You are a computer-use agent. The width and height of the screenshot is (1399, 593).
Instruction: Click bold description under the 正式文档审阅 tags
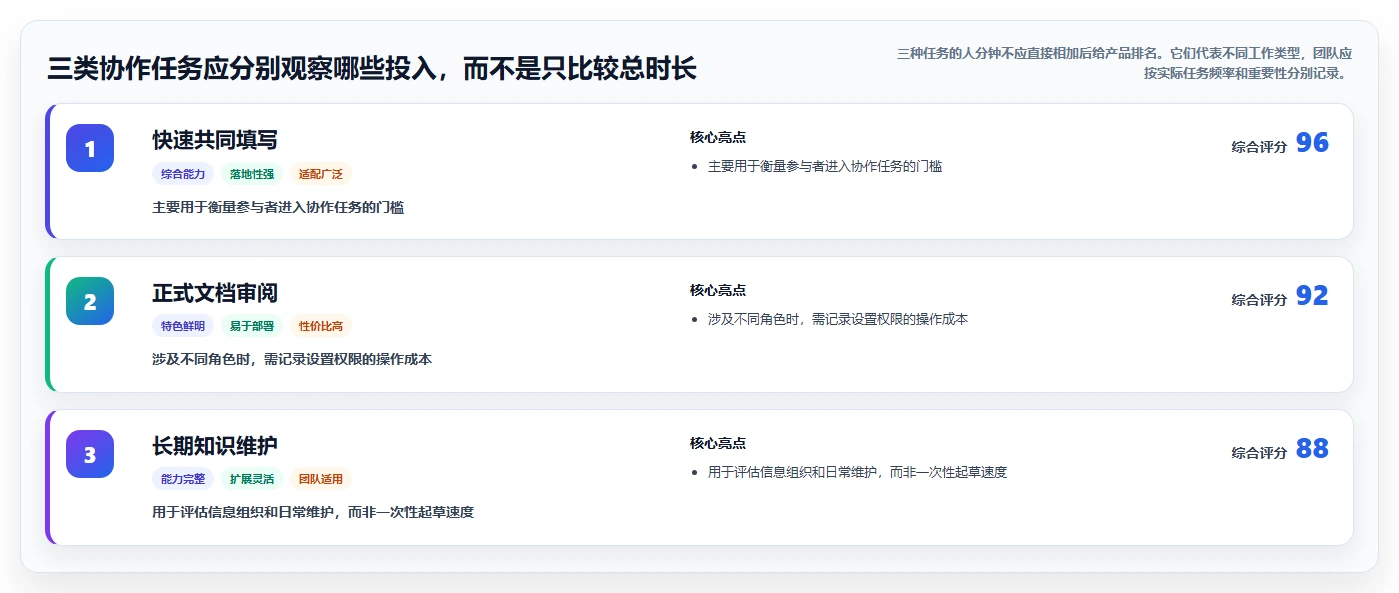(x=292, y=359)
